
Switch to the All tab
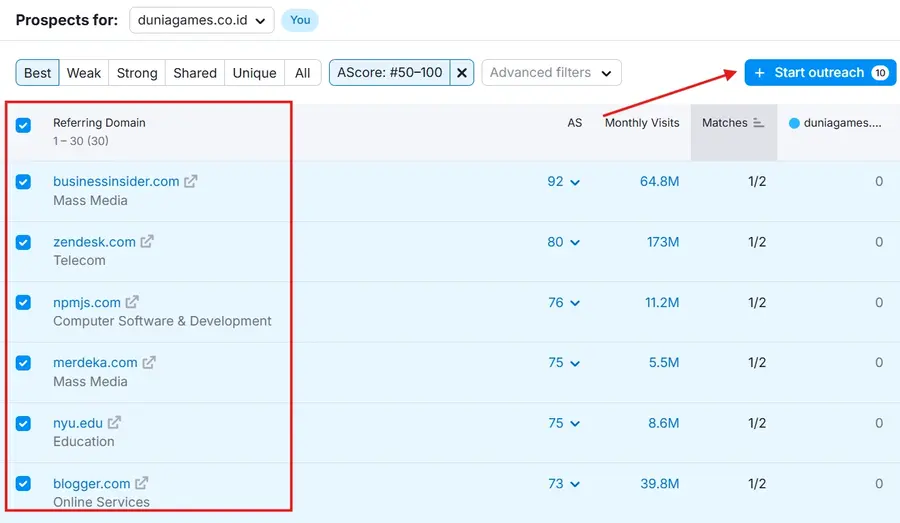click(x=302, y=73)
